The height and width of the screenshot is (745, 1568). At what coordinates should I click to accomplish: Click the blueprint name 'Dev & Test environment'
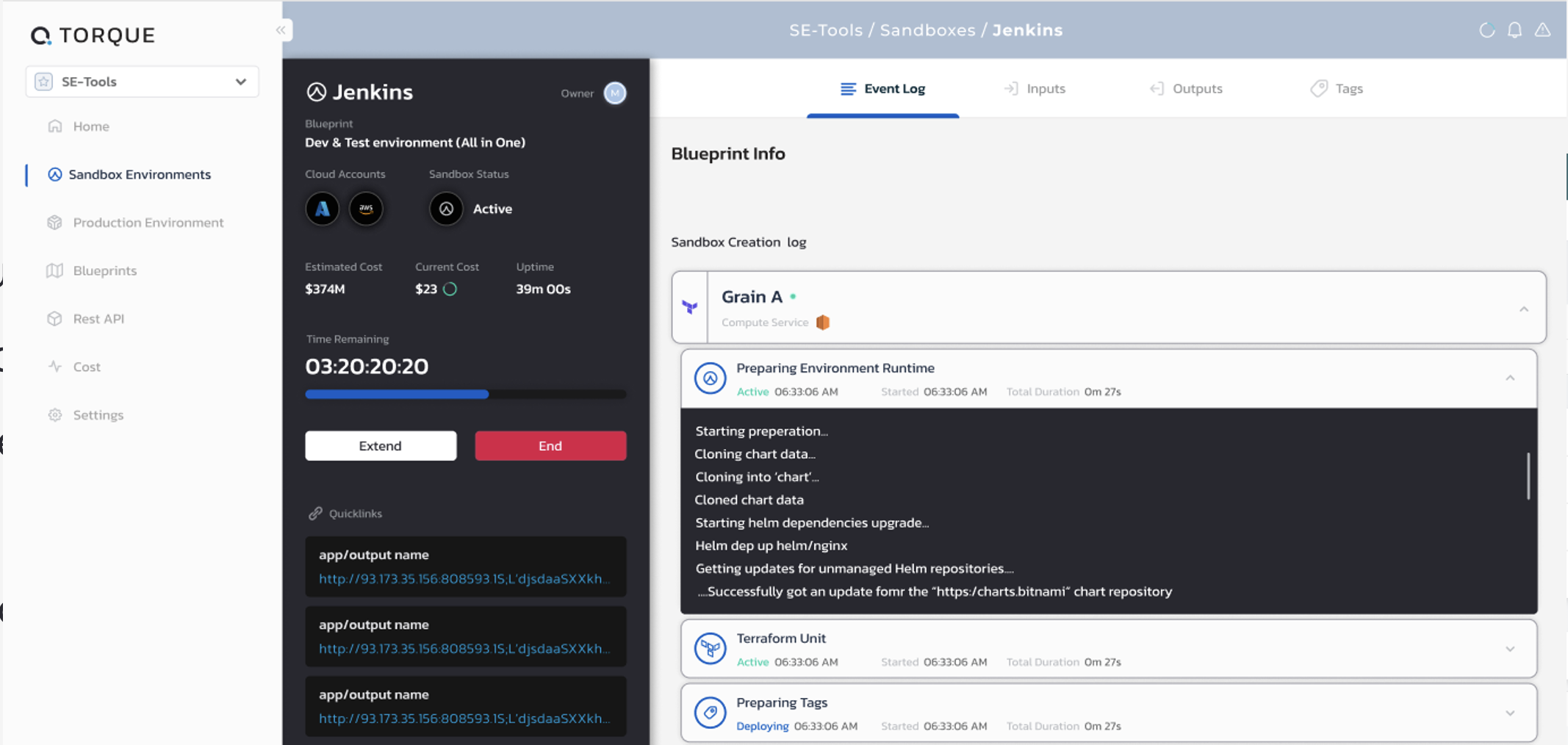pyautogui.click(x=415, y=143)
